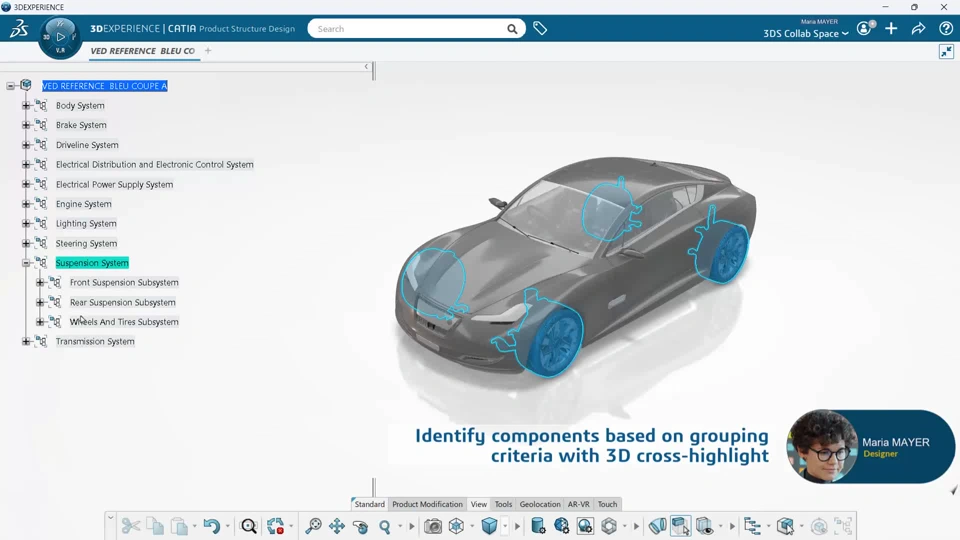Switch to the AR-VR tab
Image resolution: width=960 pixels, height=540 pixels.
(579, 504)
